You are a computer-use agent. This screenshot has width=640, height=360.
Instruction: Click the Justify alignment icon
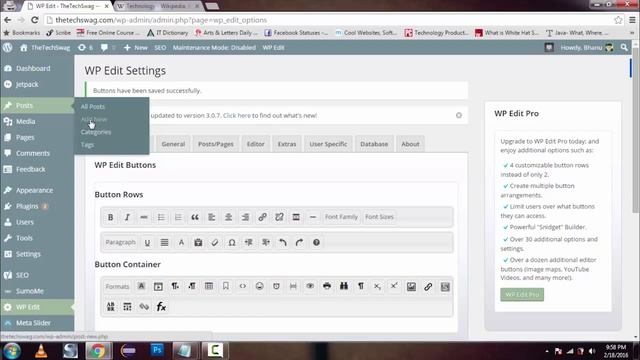164,242
